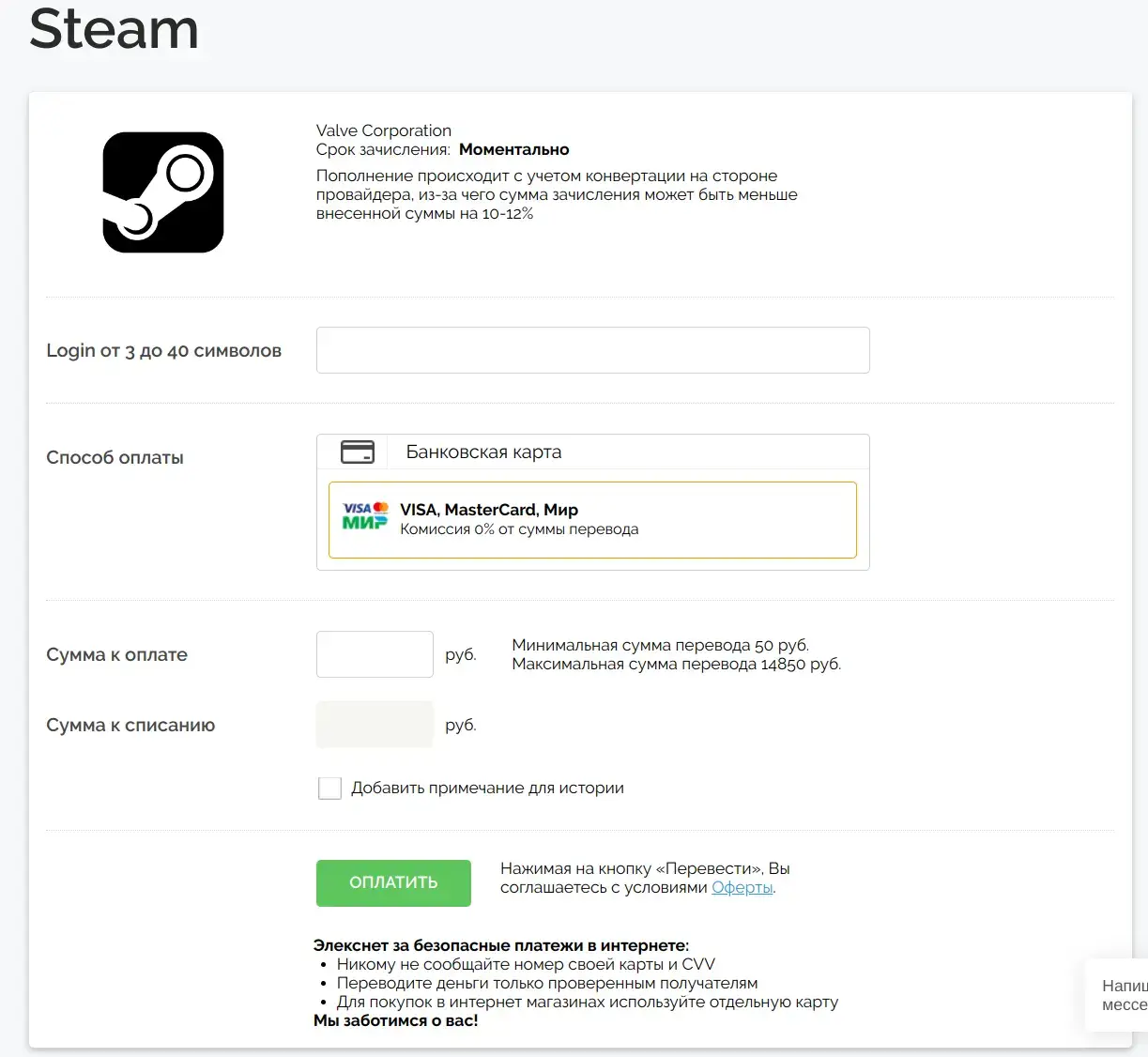Choose VISA, MasterCard, Мир payment option

(592, 520)
